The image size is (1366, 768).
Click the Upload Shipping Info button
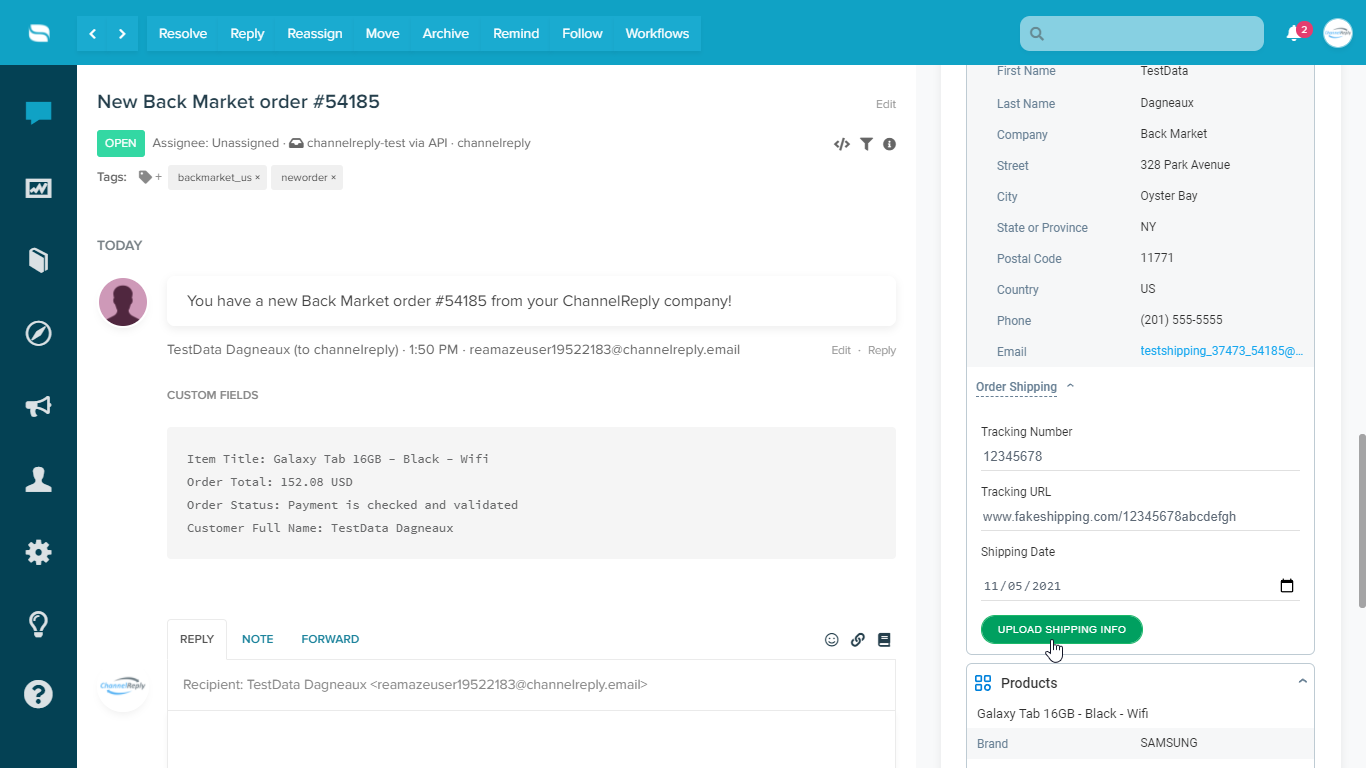point(1061,630)
